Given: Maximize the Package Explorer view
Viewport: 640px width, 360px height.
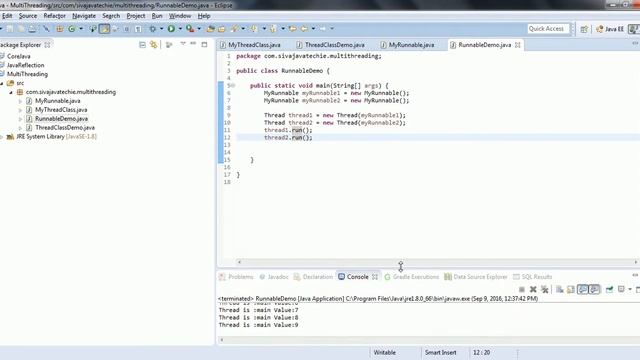Looking at the screenshot, I should point(204,44).
